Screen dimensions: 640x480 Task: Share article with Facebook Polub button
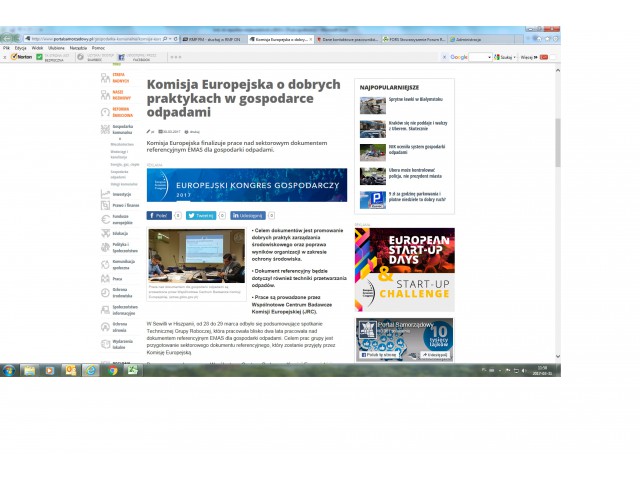(159, 215)
